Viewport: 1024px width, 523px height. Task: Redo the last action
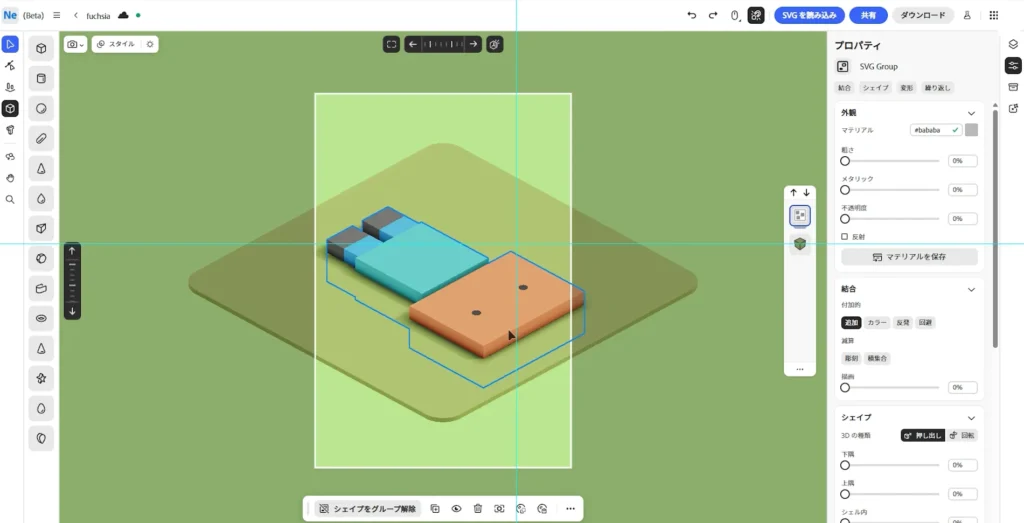pos(713,15)
